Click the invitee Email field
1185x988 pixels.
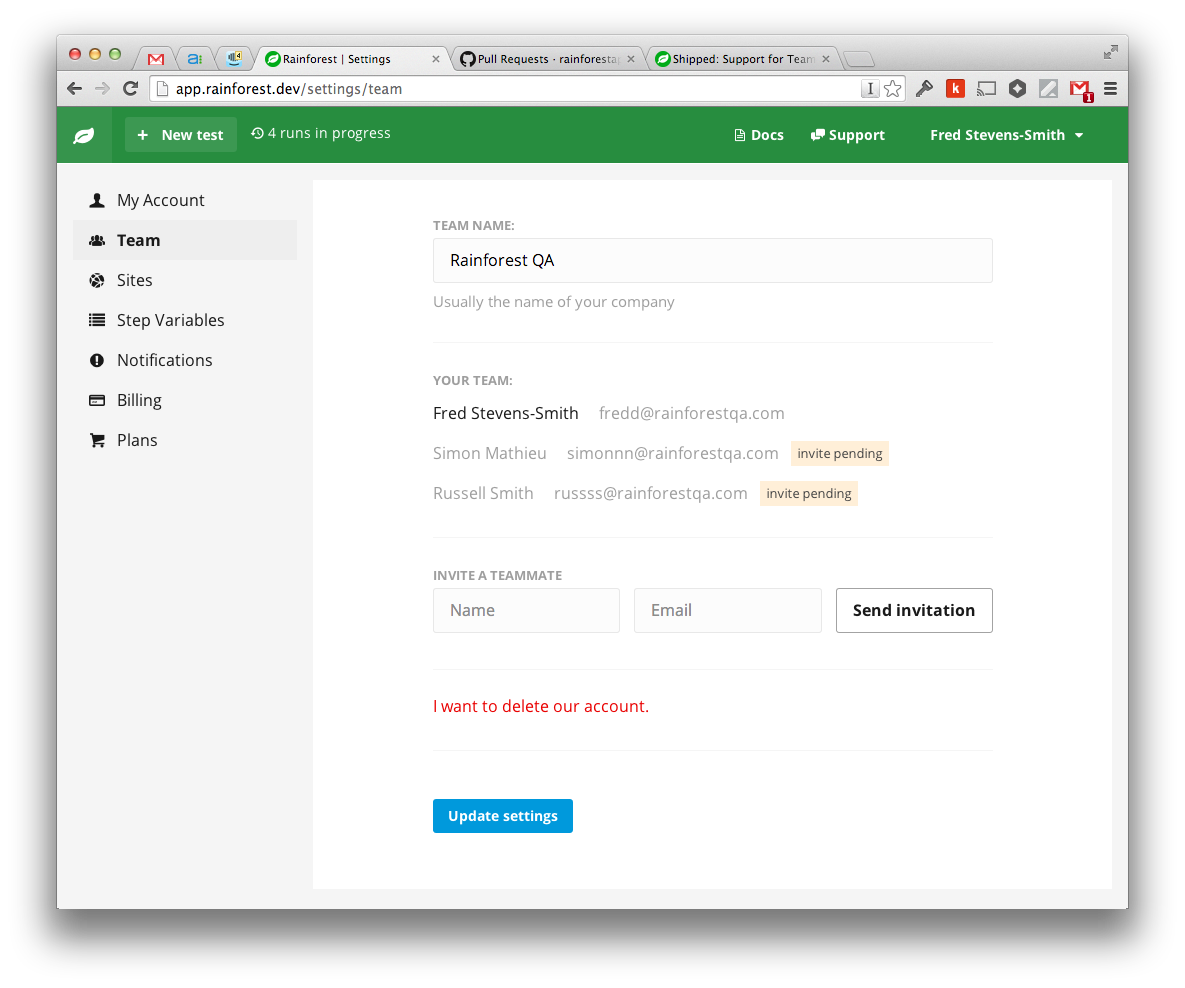(728, 611)
